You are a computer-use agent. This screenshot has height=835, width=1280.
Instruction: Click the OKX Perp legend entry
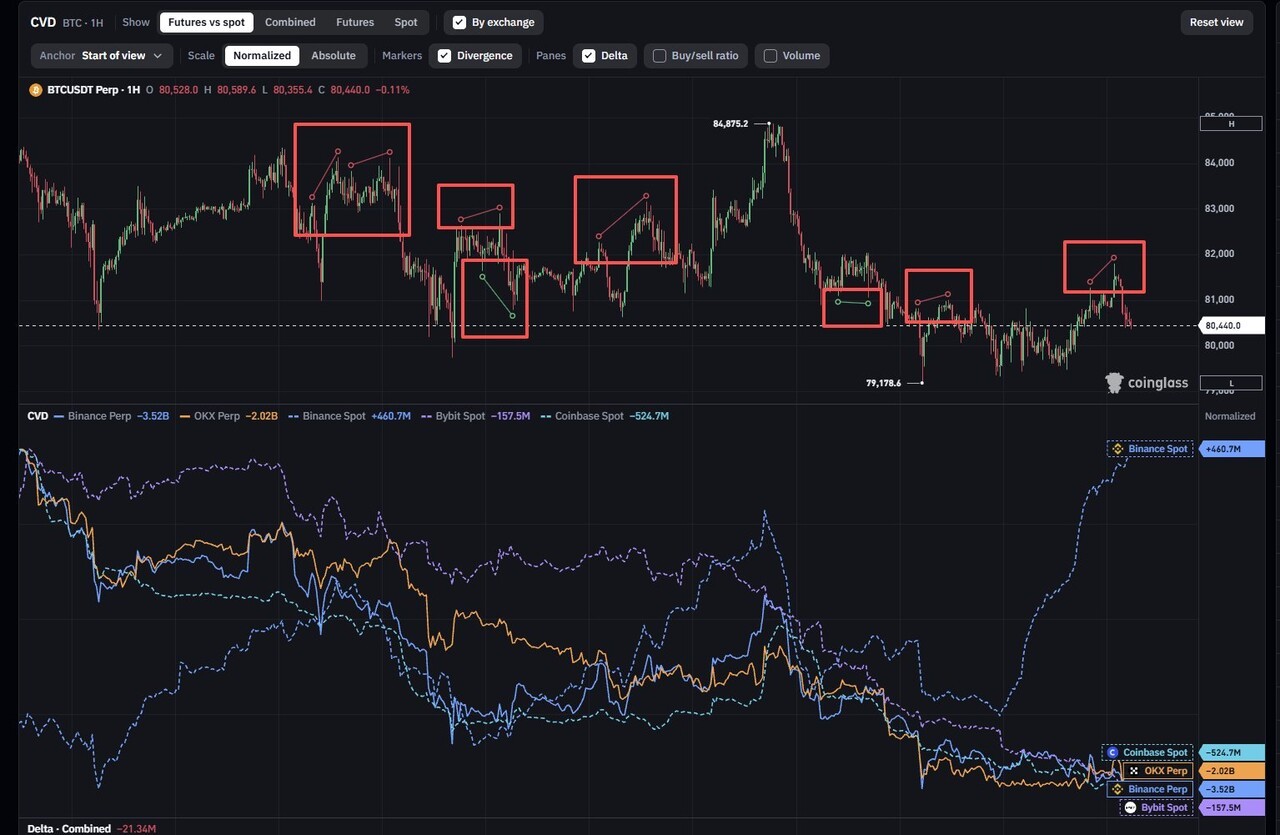(228, 416)
